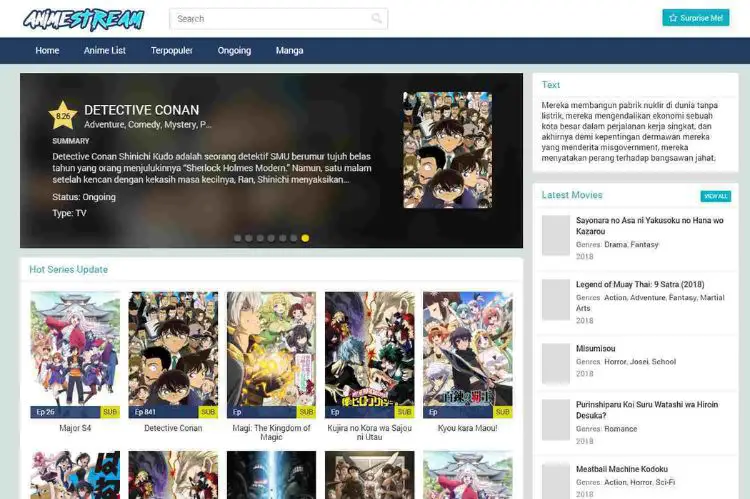Open the Anime List menu item
Screen dimensions: 750x499
tap(105, 50)
